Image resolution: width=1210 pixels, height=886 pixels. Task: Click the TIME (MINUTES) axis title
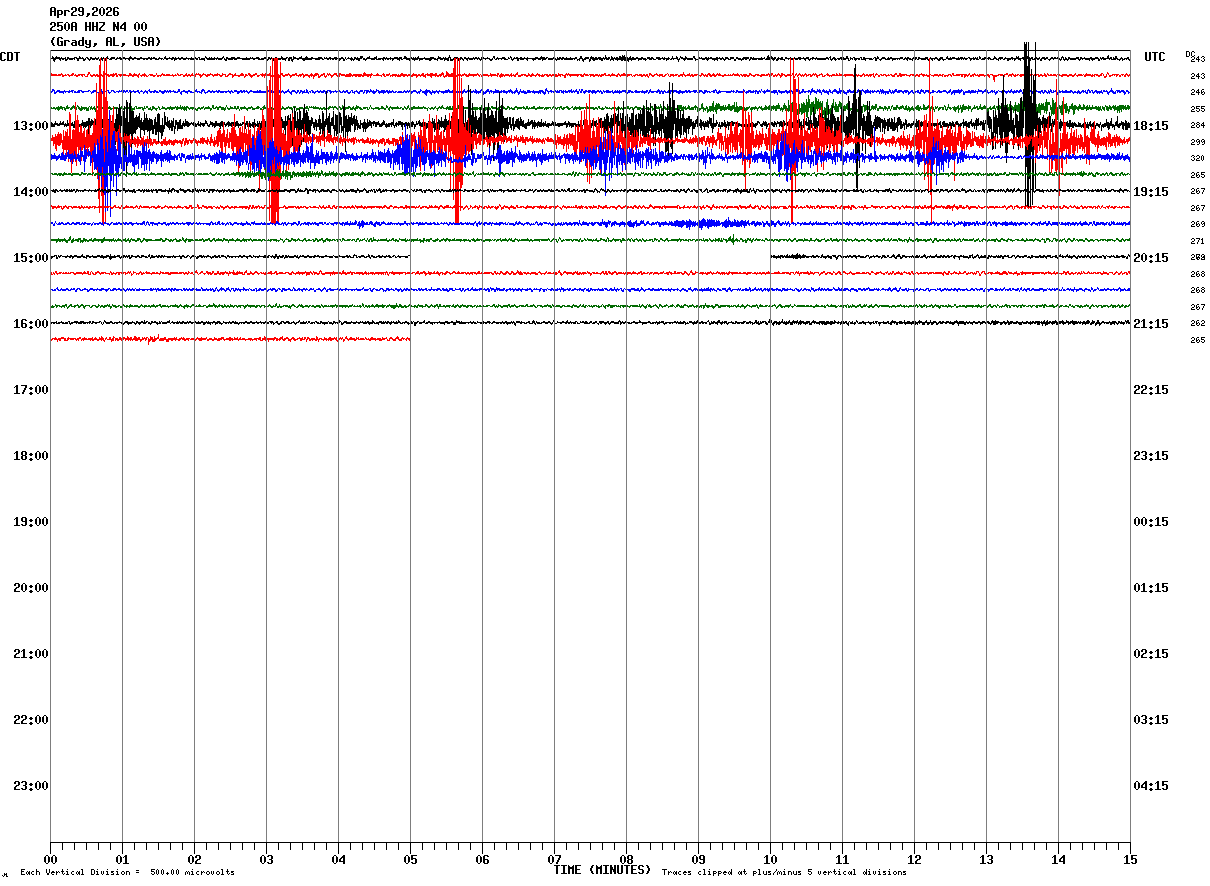pos(602,870)
